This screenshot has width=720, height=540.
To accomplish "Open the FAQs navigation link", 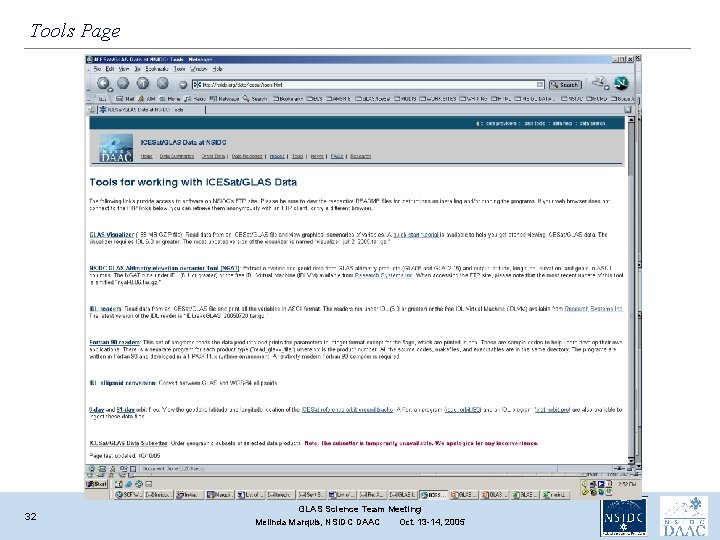I will click(x=337, y=156).
